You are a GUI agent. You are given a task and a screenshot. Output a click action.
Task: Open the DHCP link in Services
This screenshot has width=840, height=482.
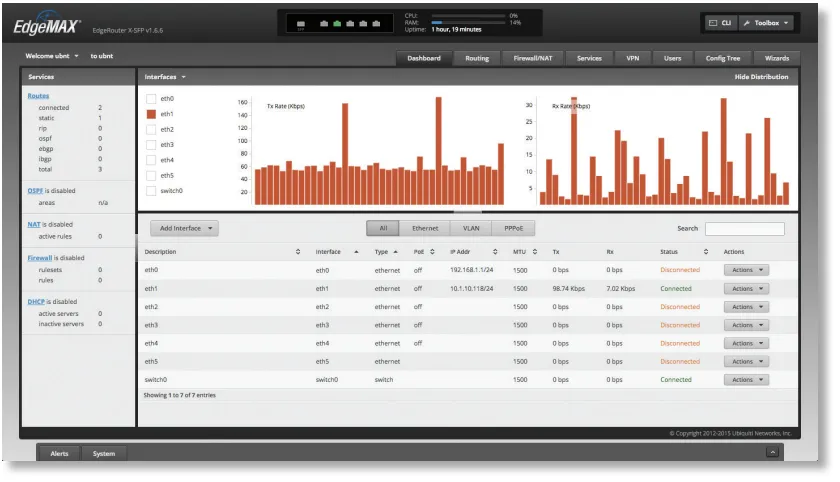[36, 301]
